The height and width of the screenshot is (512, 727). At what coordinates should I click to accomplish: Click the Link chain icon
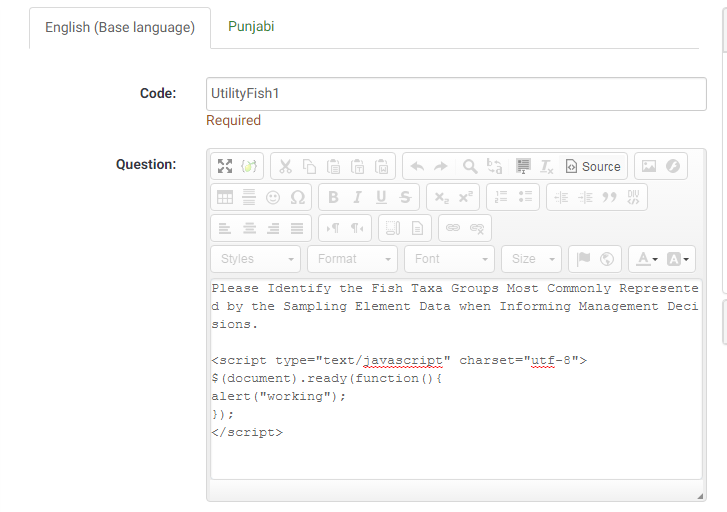click(x=453, y=228)
